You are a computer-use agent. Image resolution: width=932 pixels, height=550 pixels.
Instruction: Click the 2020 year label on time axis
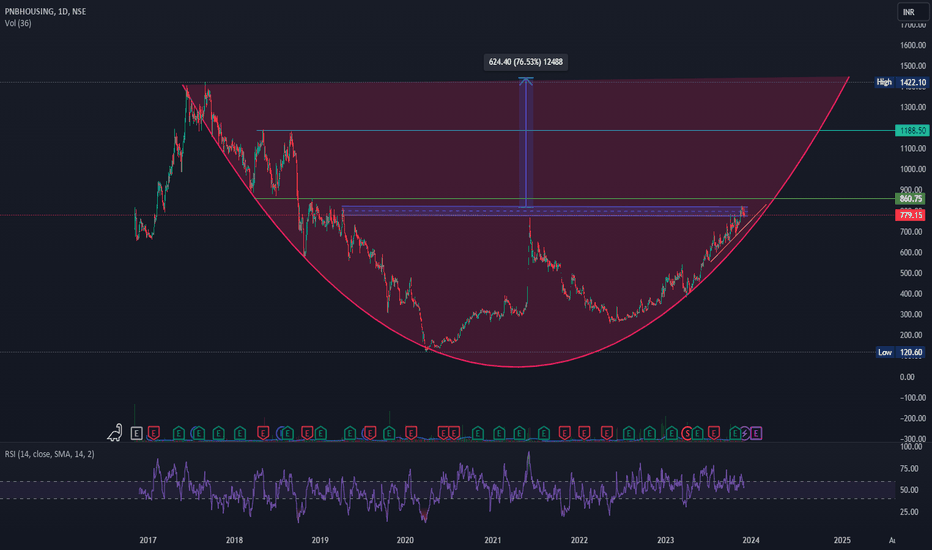(405, 540)
